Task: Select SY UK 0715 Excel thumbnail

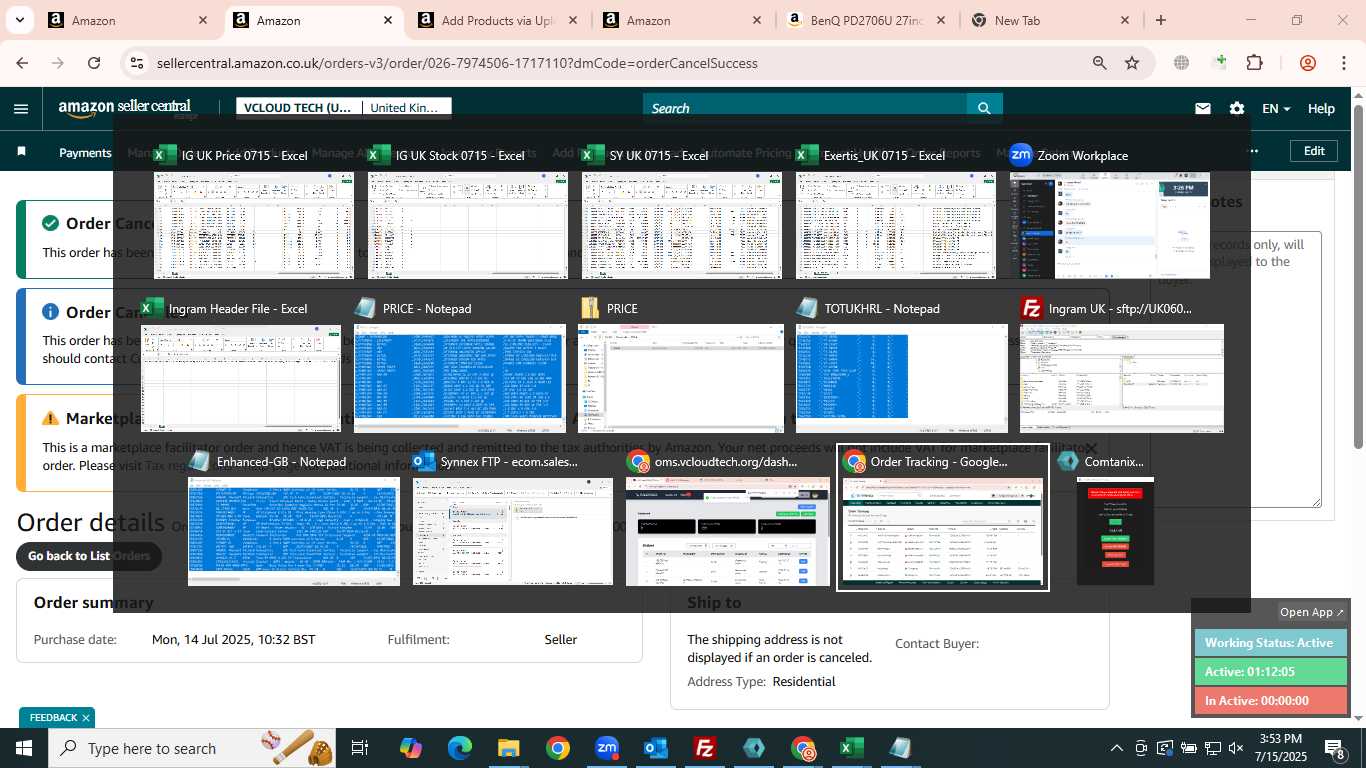Action: pyautogui.click(x=681, y=225)
